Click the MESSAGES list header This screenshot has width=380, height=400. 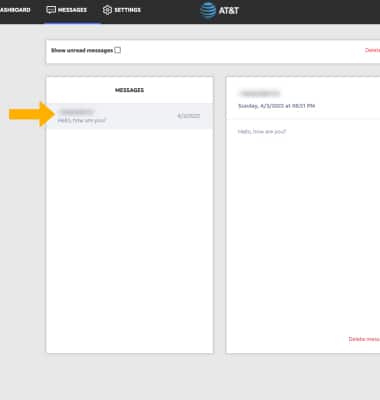coord(129,90)
